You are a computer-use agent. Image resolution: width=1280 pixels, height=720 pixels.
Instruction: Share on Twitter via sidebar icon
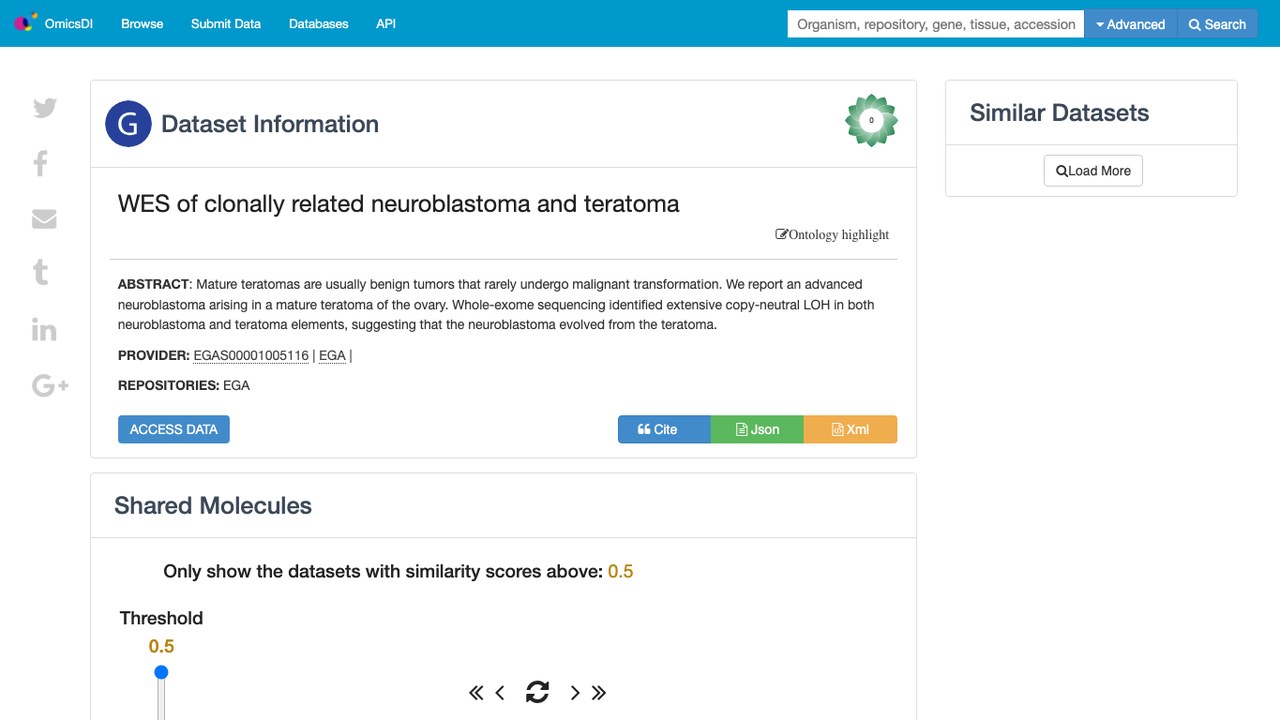click(44, 108)
